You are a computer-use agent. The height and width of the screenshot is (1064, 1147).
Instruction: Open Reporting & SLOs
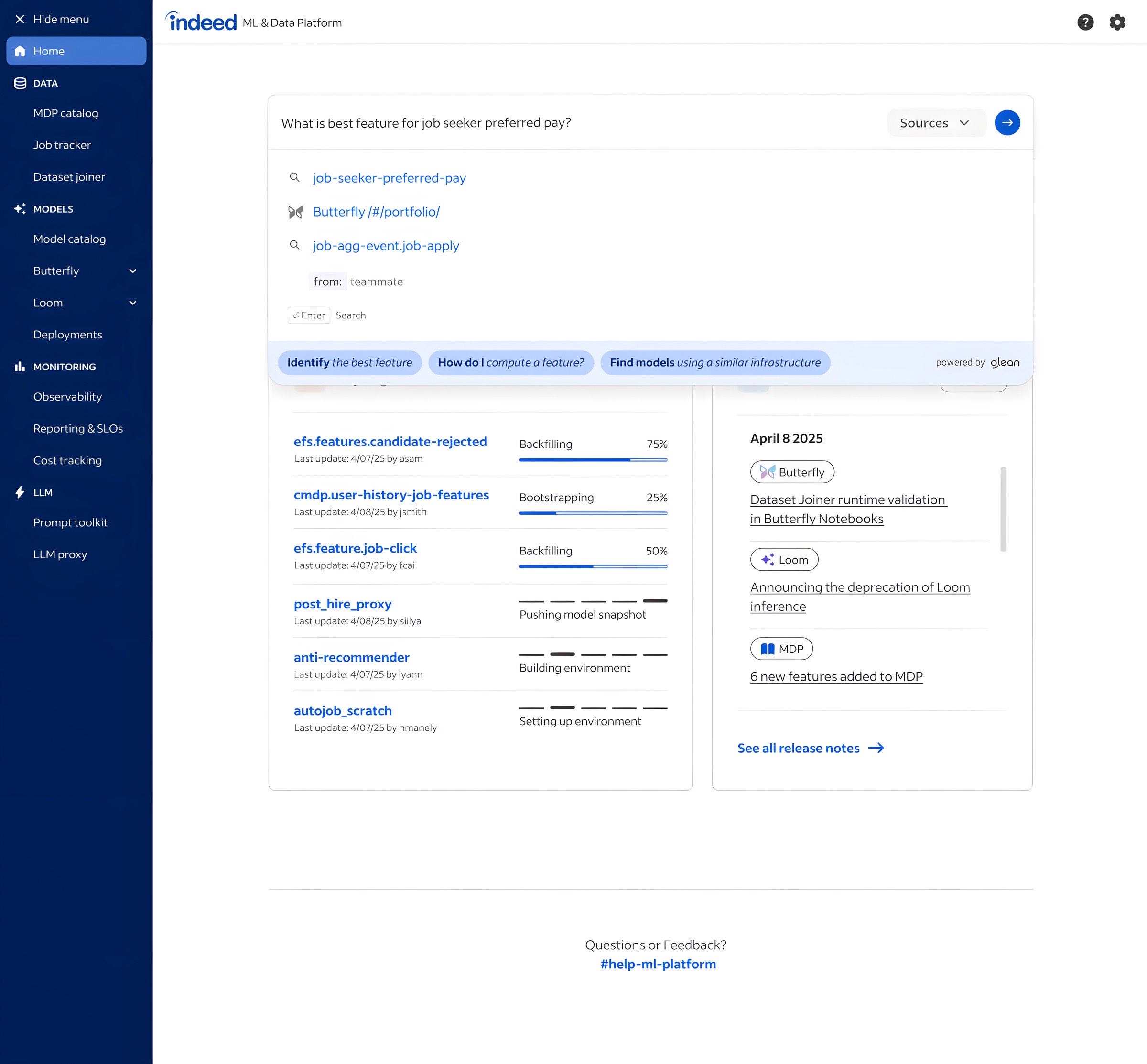coord(78,428)
